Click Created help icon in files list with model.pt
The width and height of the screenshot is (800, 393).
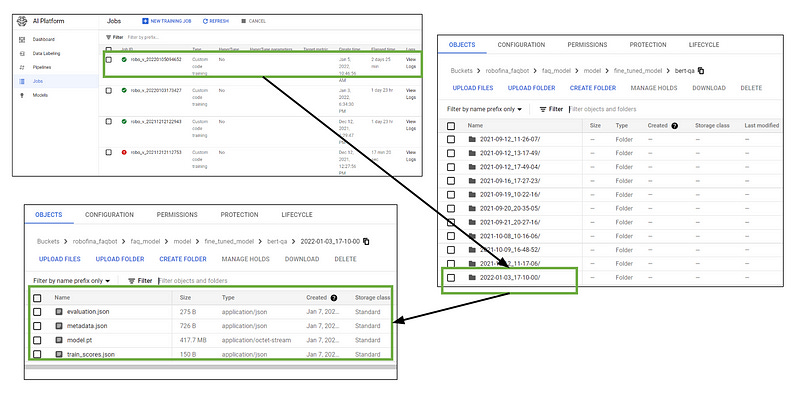coord(334,298)
